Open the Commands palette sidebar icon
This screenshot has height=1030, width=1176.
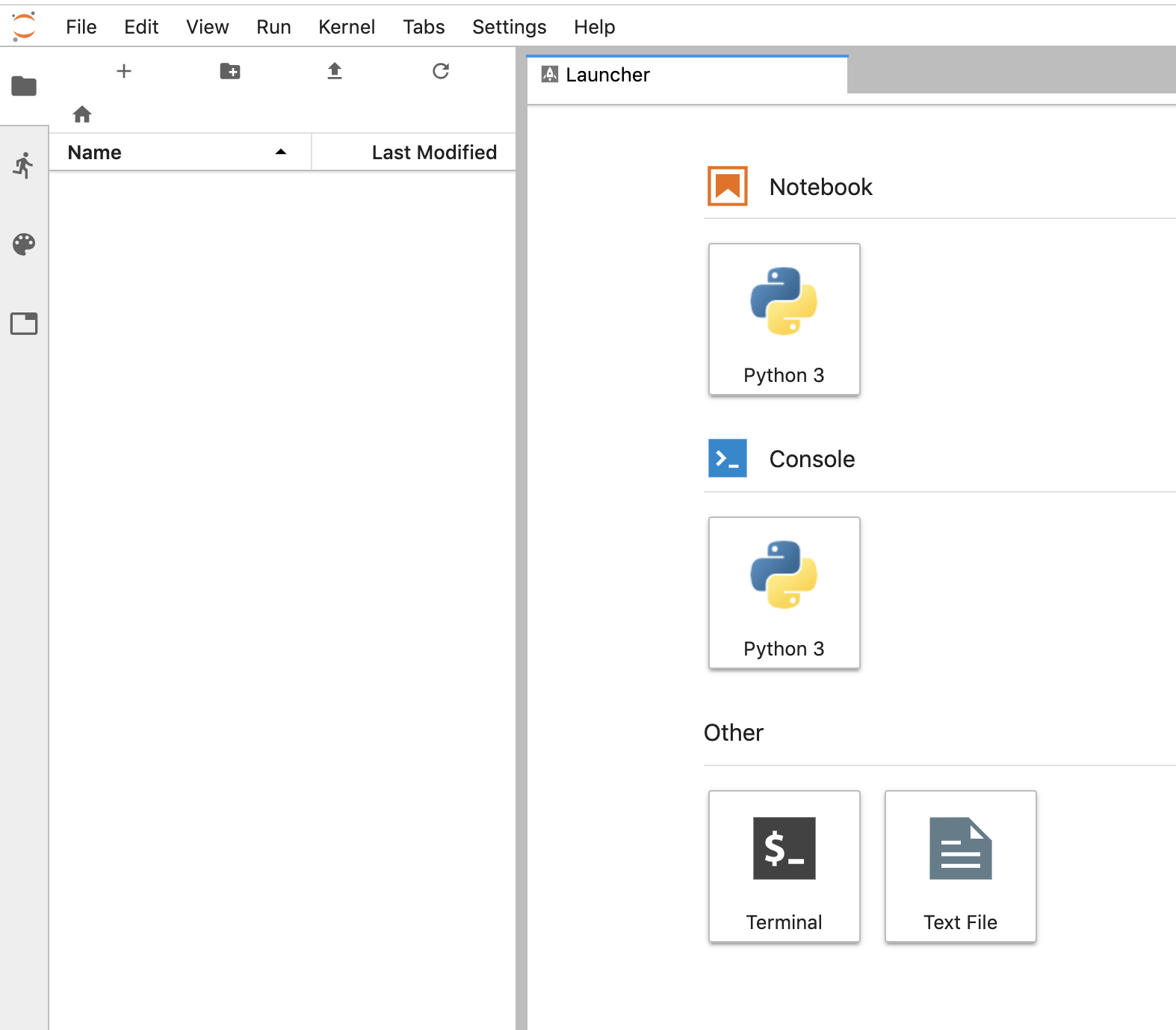[x=24, y=244]
